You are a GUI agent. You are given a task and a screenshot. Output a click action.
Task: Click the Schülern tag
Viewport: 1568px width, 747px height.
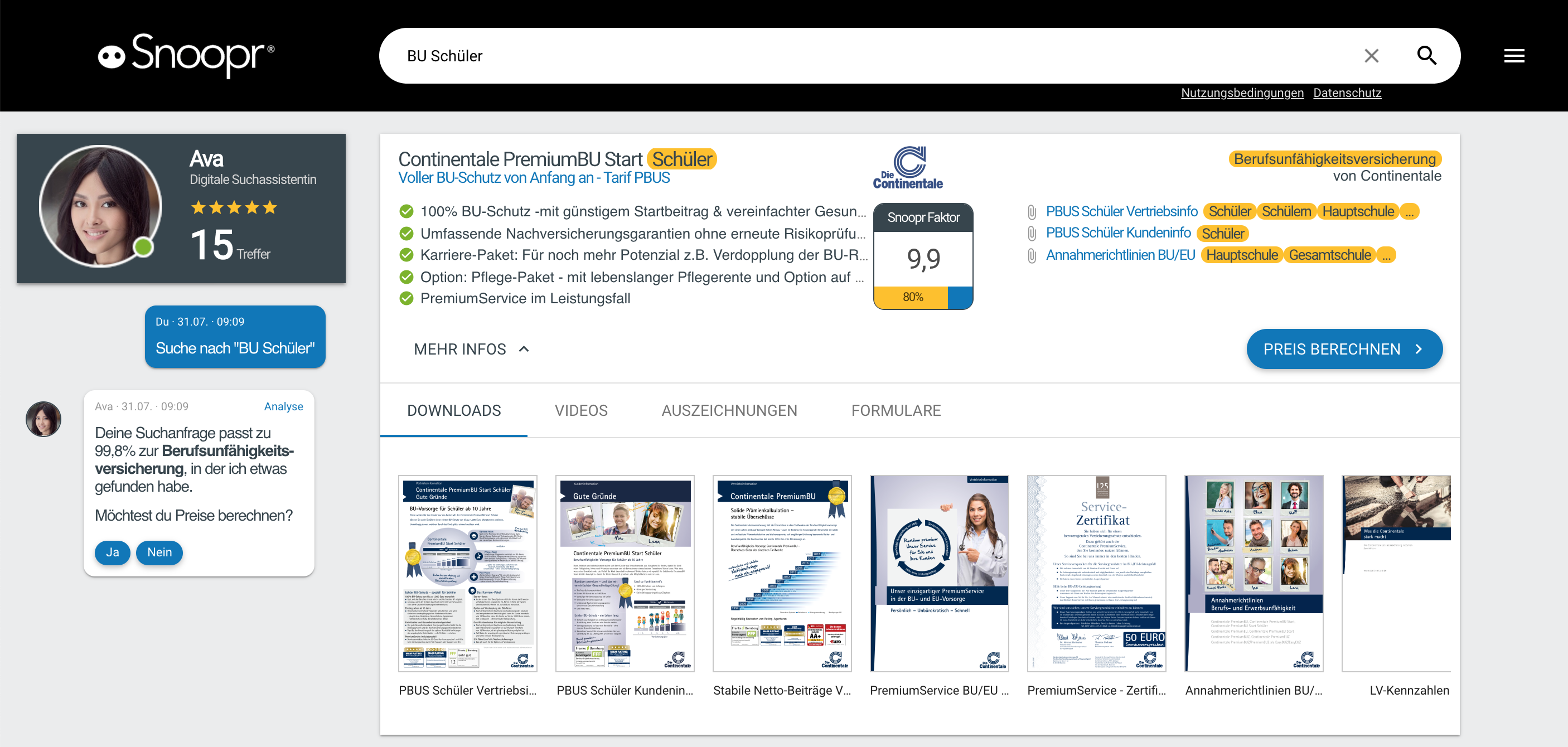pyautogui.click(x=1286, y=211)
